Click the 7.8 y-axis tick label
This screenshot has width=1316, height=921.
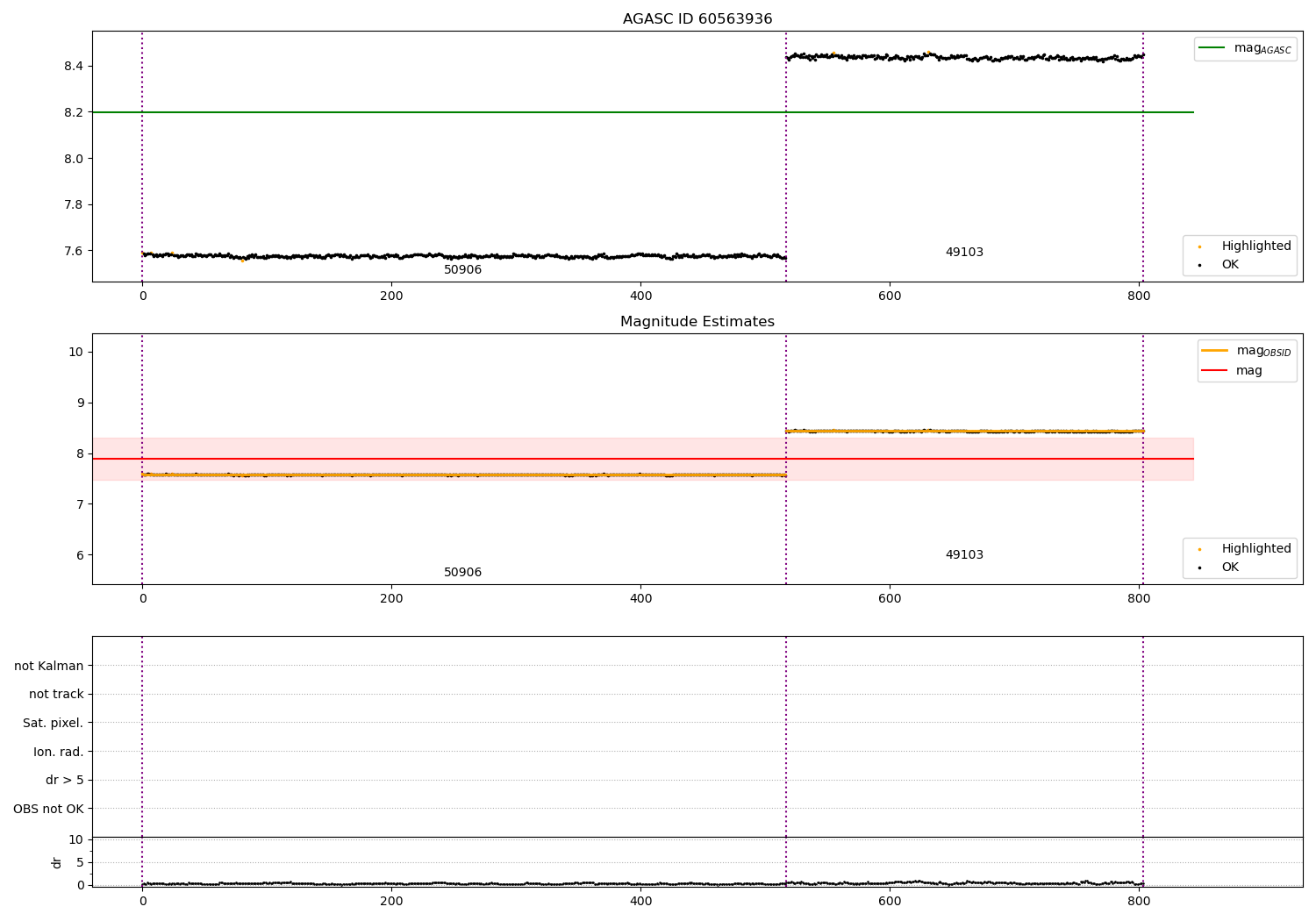pyautogui.click(x=74, y=205)
